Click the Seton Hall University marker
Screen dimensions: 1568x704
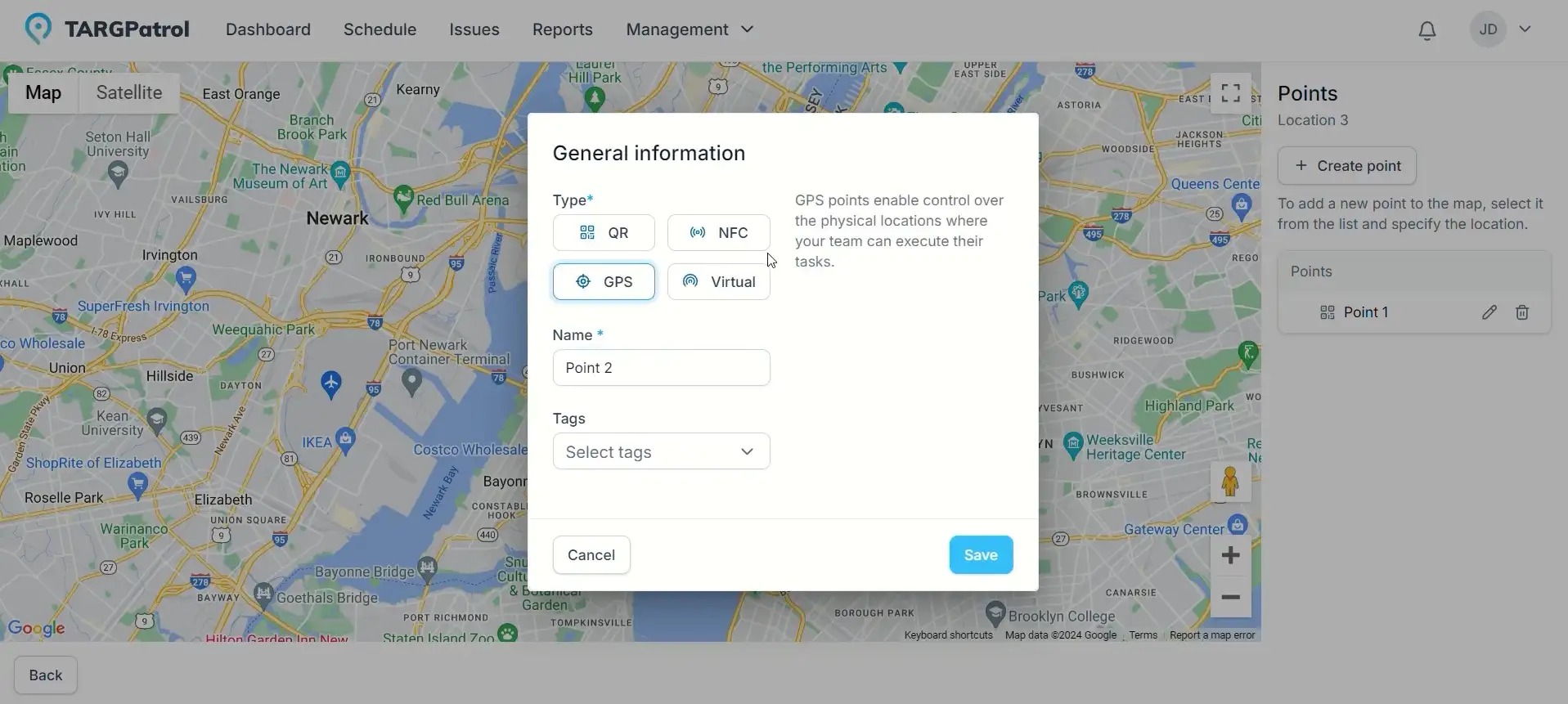[x=118, y=173]
